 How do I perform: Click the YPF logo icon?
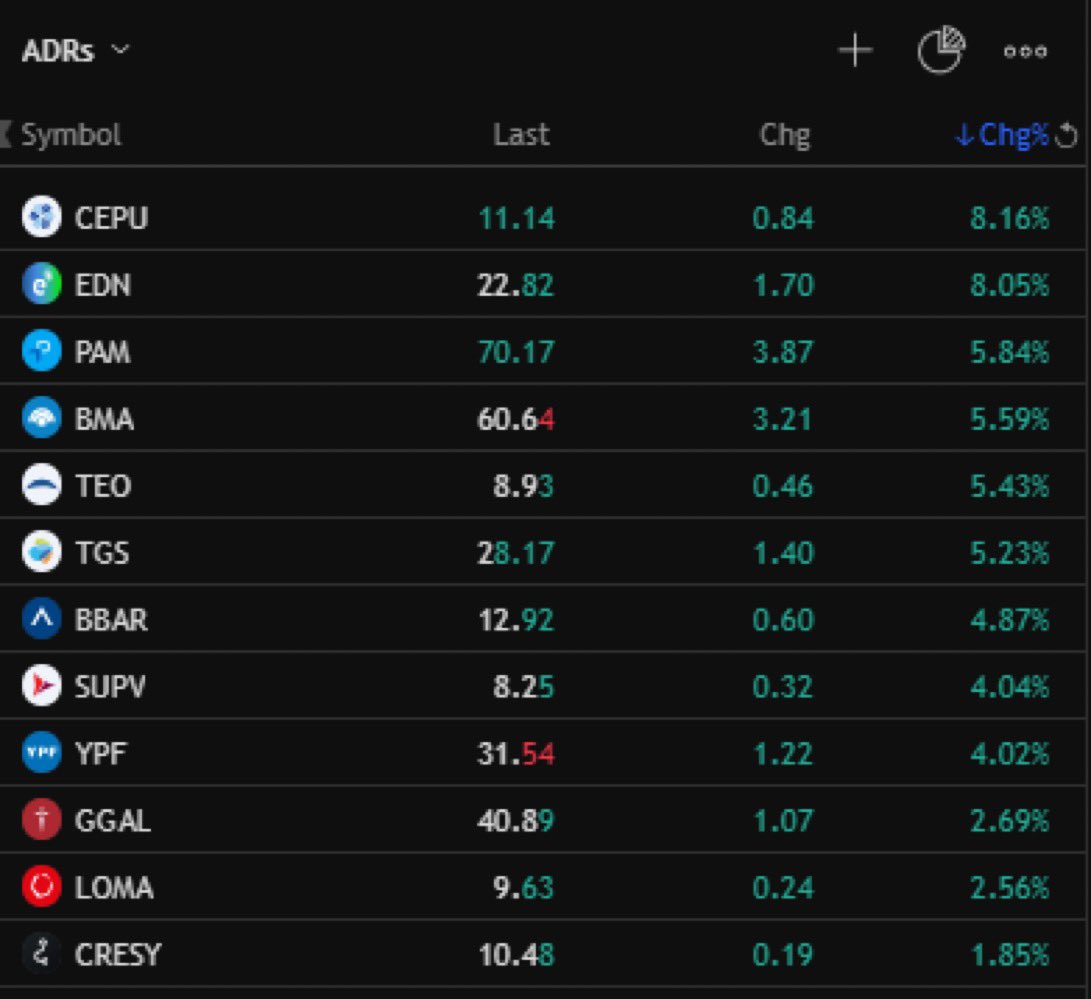coord(42,753)
